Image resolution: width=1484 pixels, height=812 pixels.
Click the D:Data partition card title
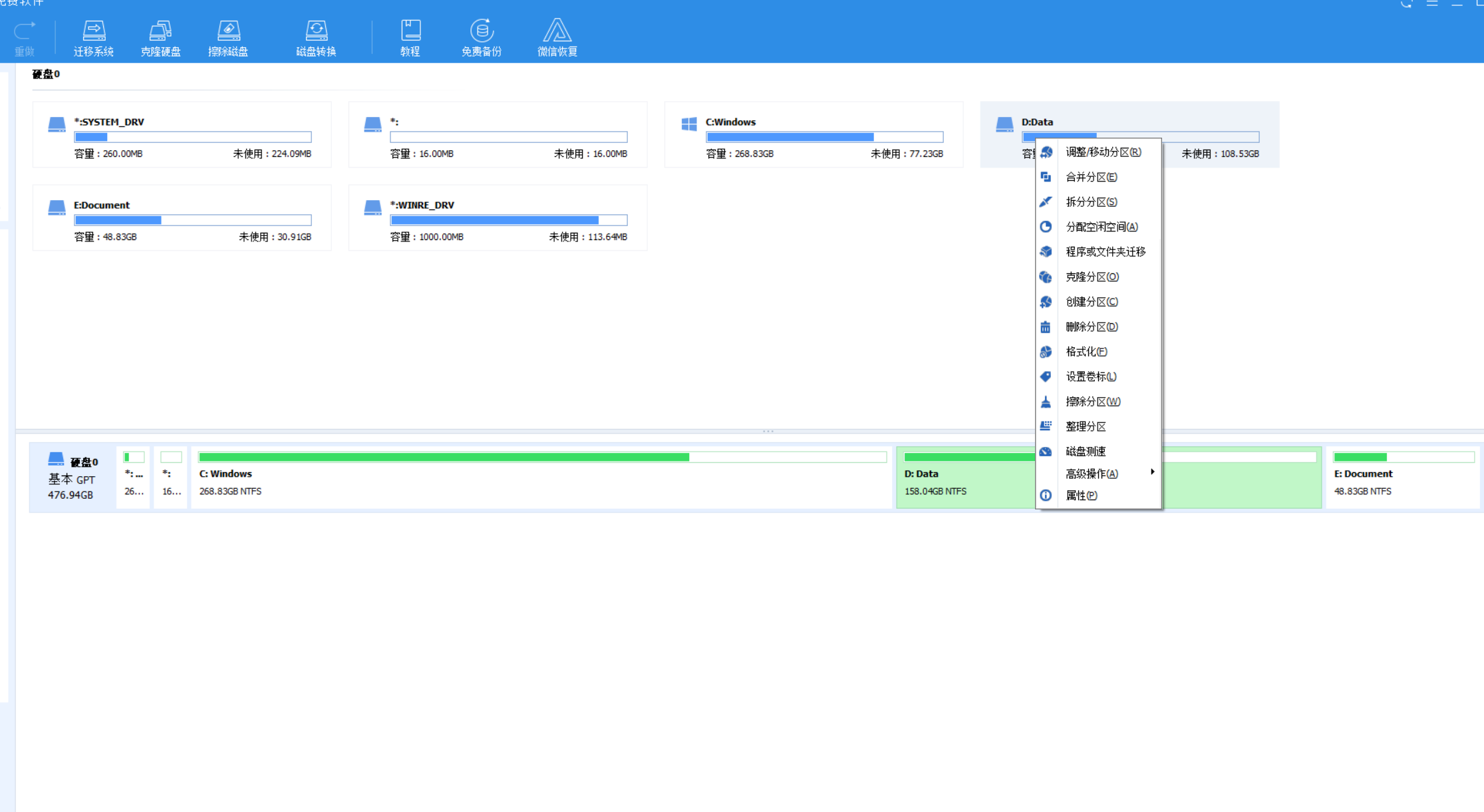[x=1037, y=122]
